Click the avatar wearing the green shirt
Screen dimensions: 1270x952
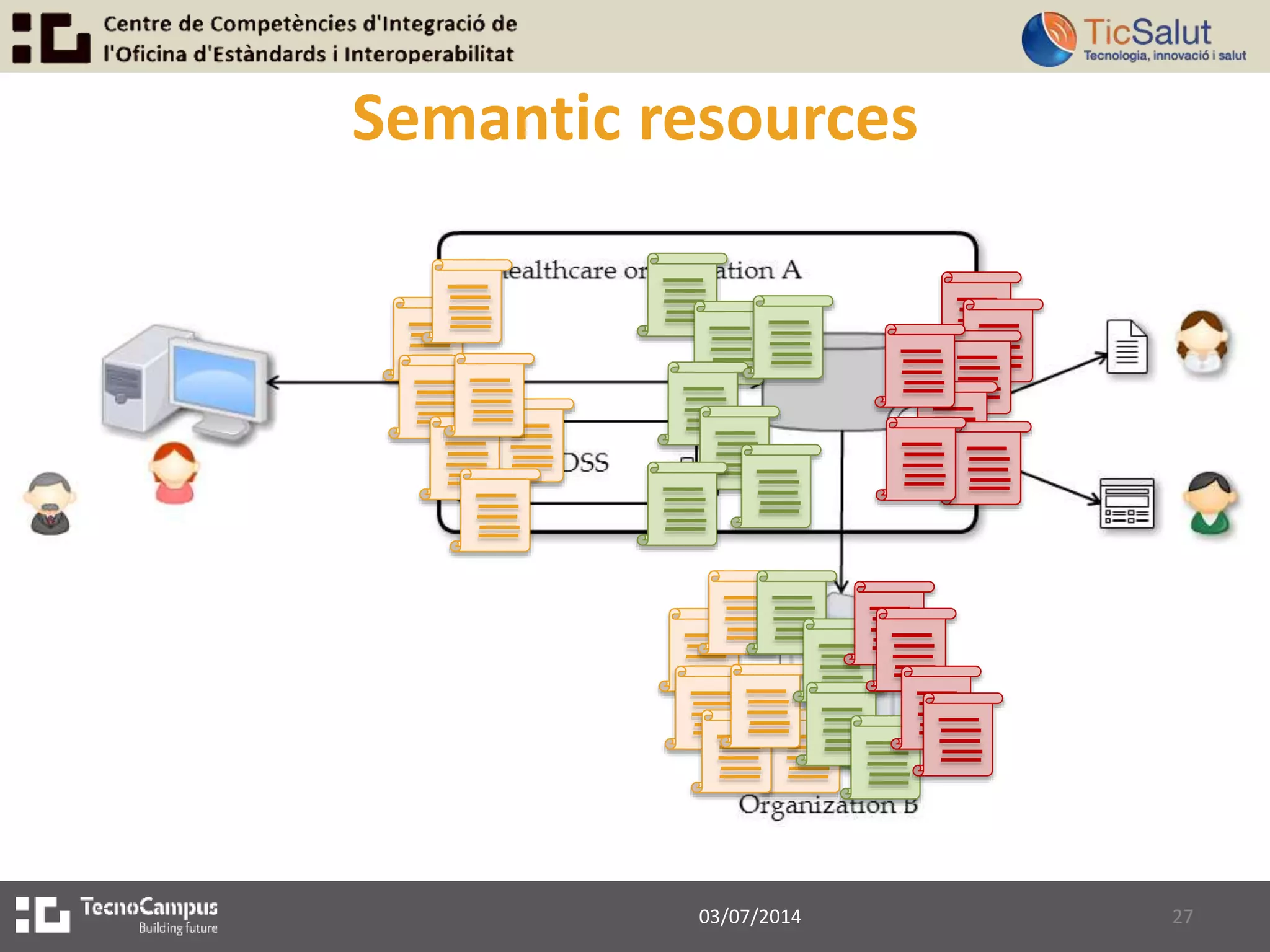[x=1209, y=503]
